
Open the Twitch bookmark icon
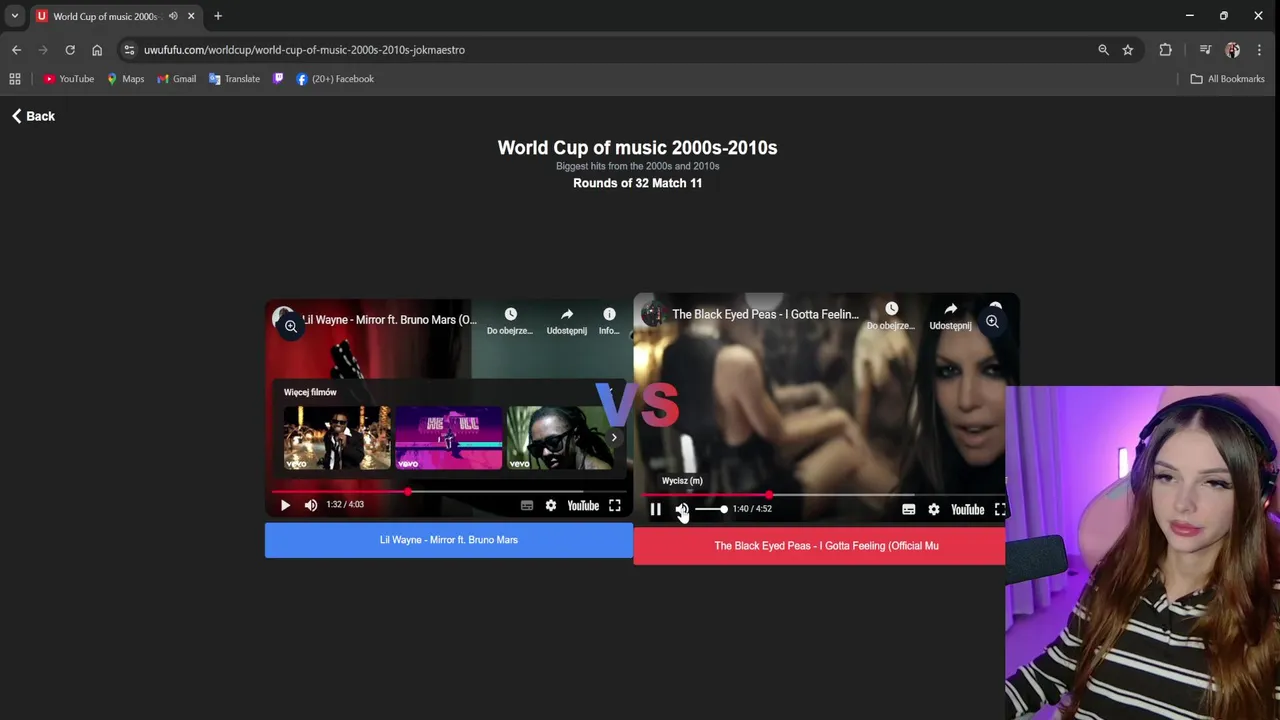click(278, 79)
